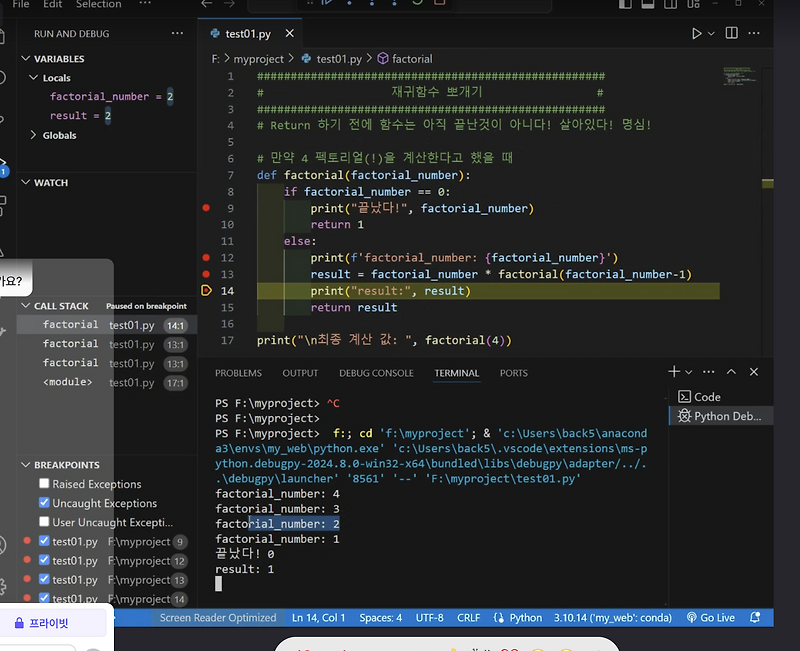Click the Go Live status bar icon
This screenshot has height=651, width=800.
tap(710, 617)
